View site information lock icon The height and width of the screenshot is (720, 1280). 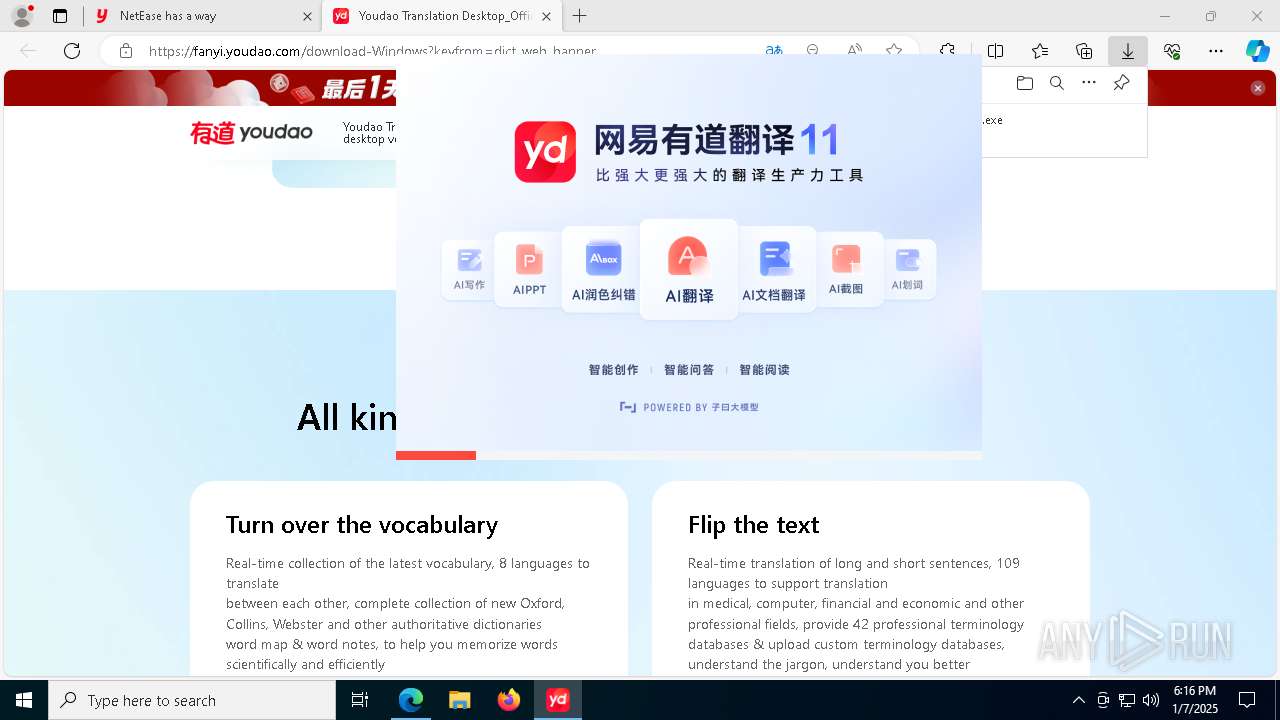pyautogui.click(x=125, y=51)
